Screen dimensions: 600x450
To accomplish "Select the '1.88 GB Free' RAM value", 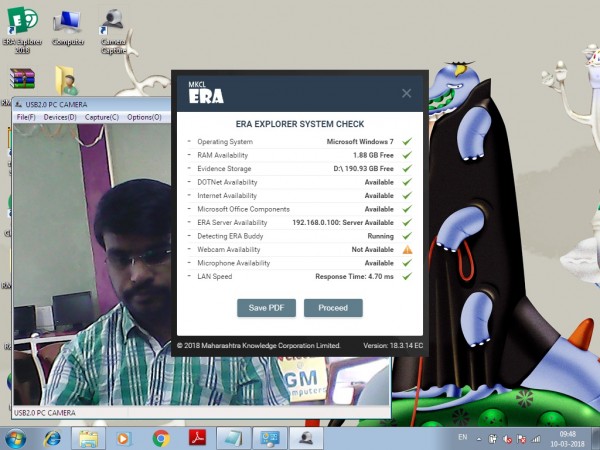I will [373, 155].
